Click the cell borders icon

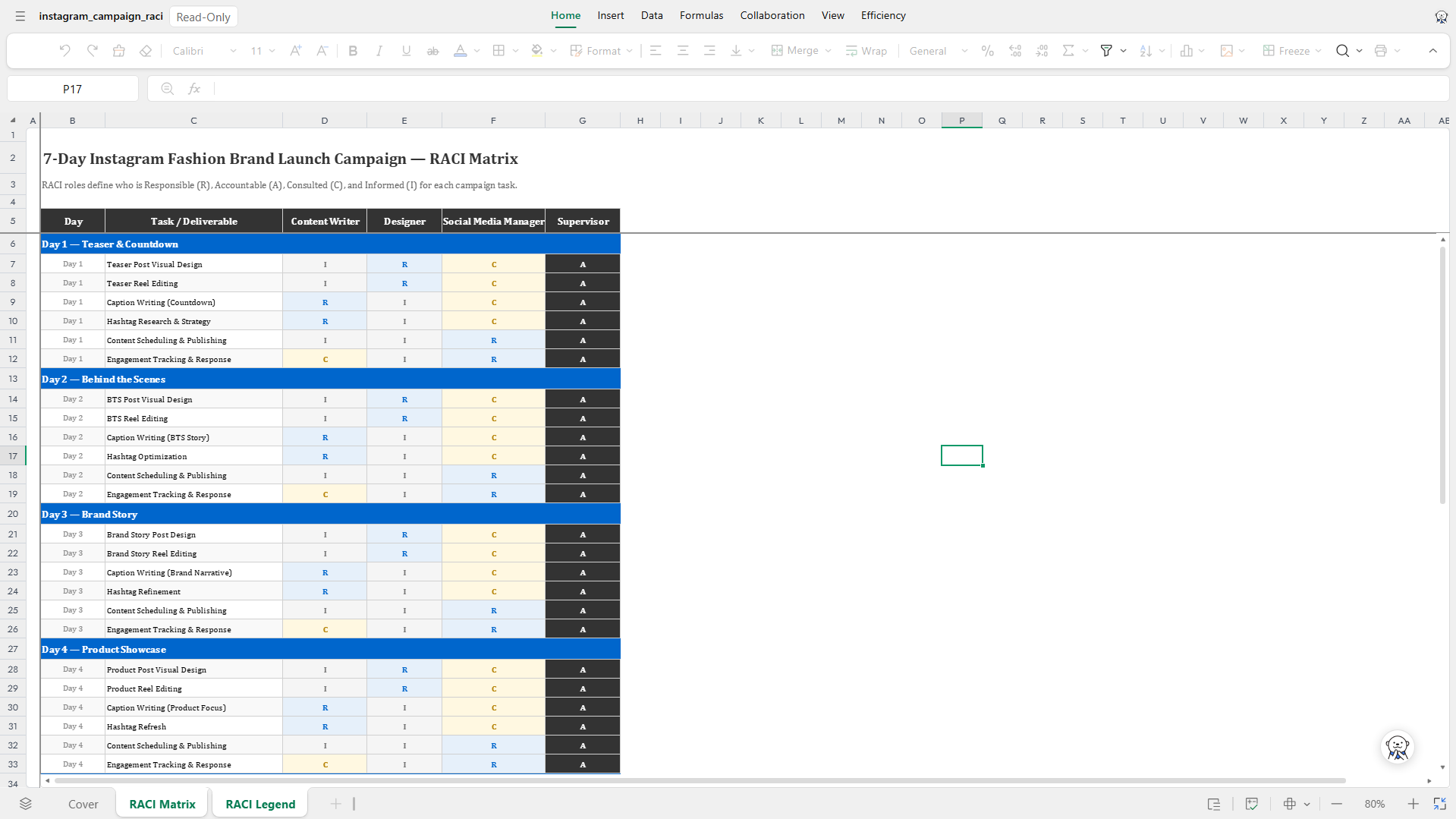point(498,51)
